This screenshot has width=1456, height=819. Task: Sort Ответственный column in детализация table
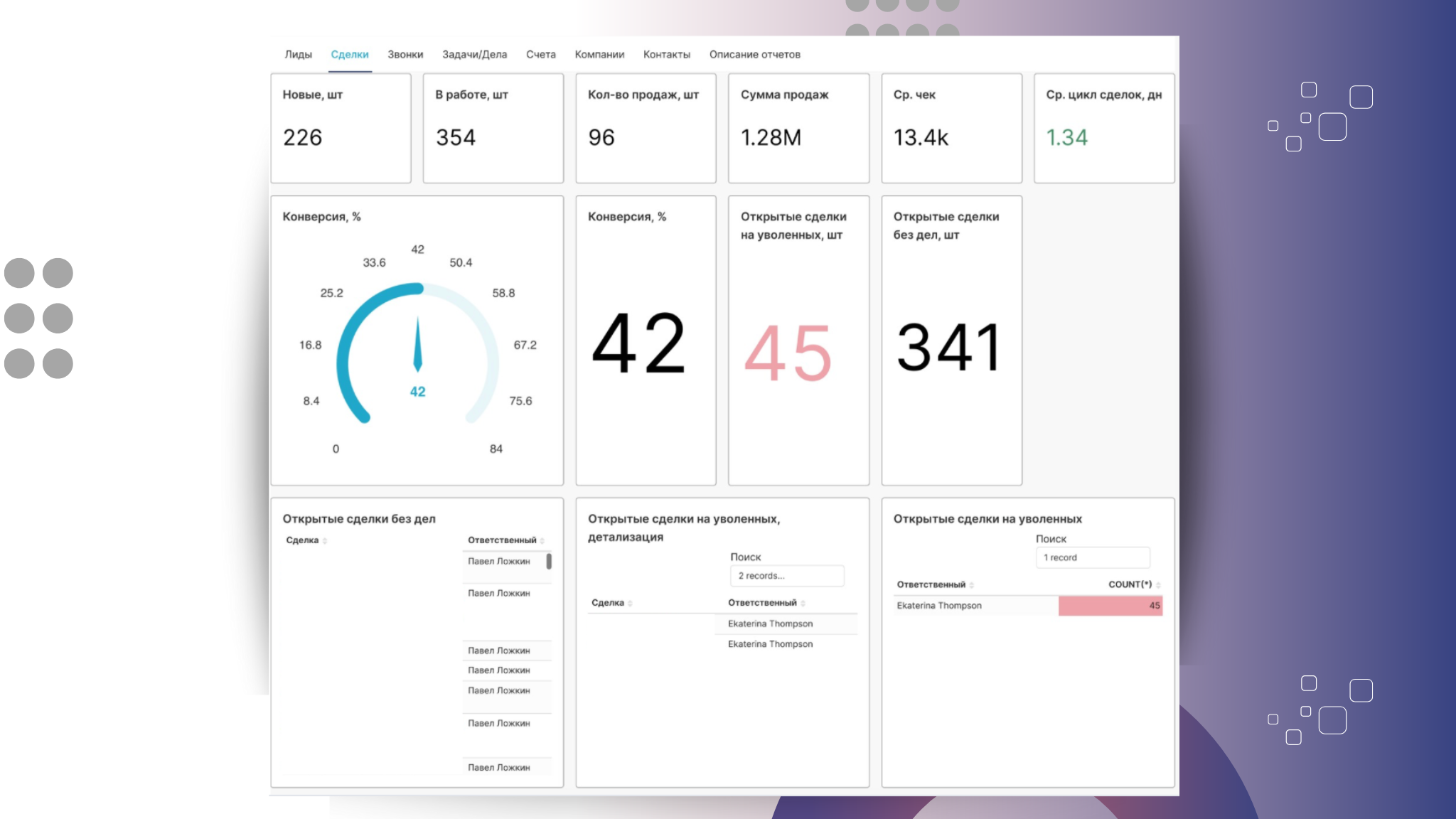point(766,603)
